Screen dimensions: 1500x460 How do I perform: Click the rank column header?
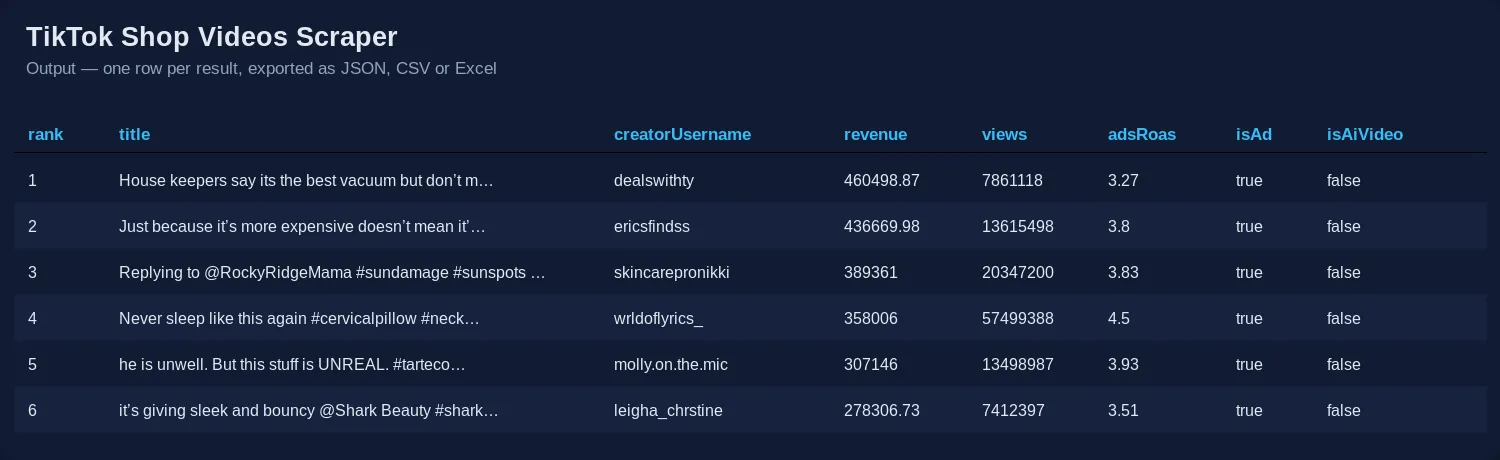tap(46, 134)
